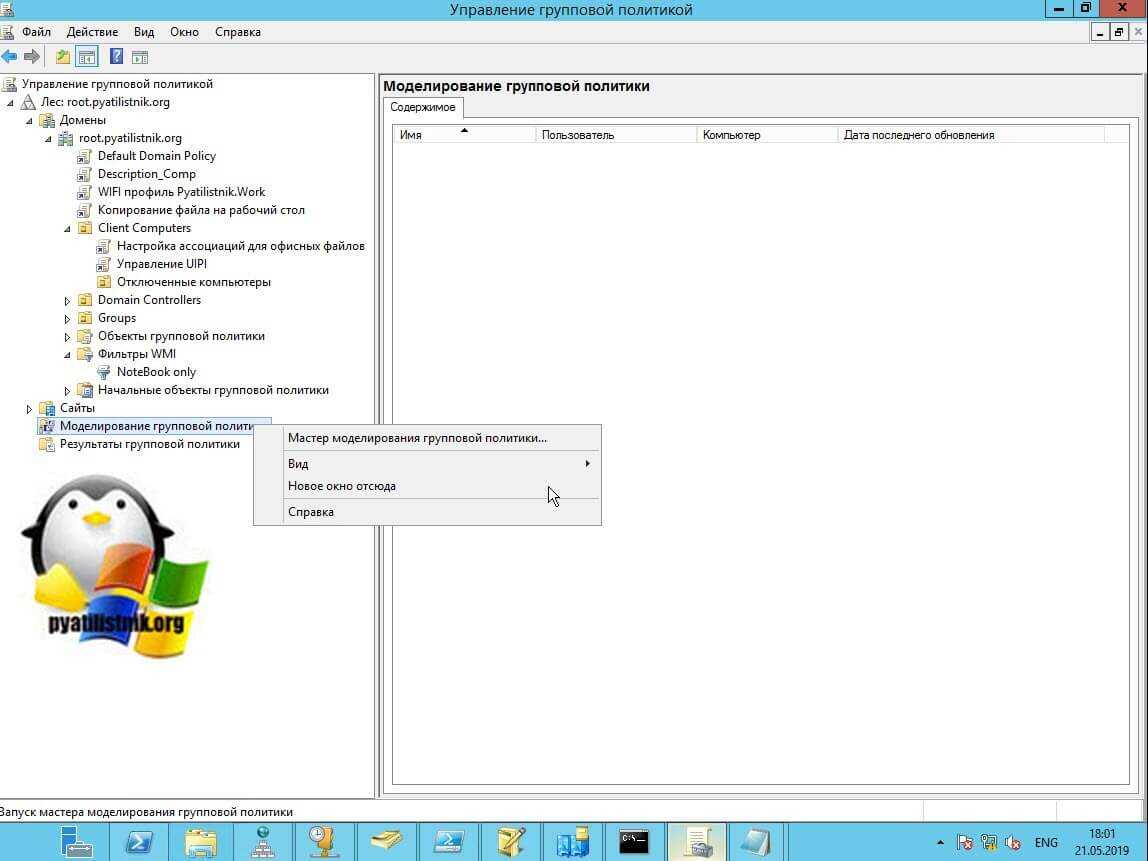Open File Explorer from the taskbar

click(200, 841)
